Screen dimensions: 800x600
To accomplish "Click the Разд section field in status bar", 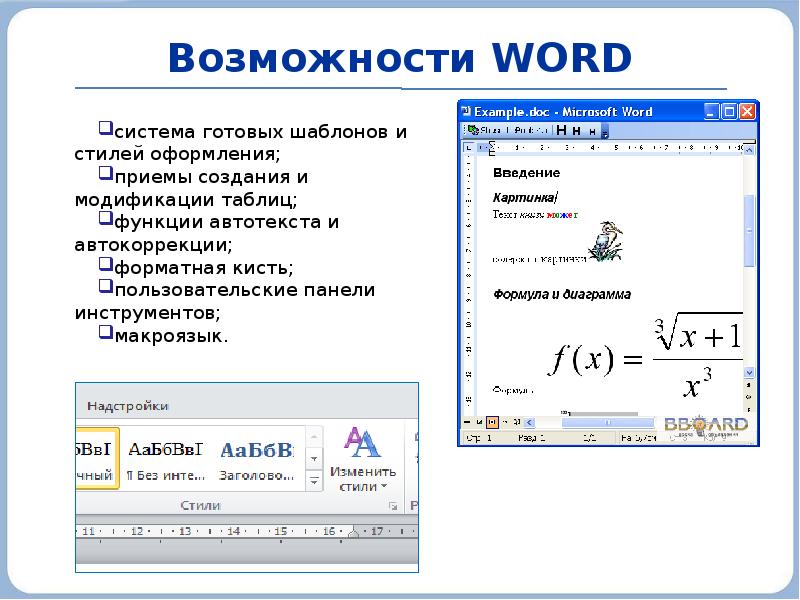I will pyautogui.click(x=531, y=438).
